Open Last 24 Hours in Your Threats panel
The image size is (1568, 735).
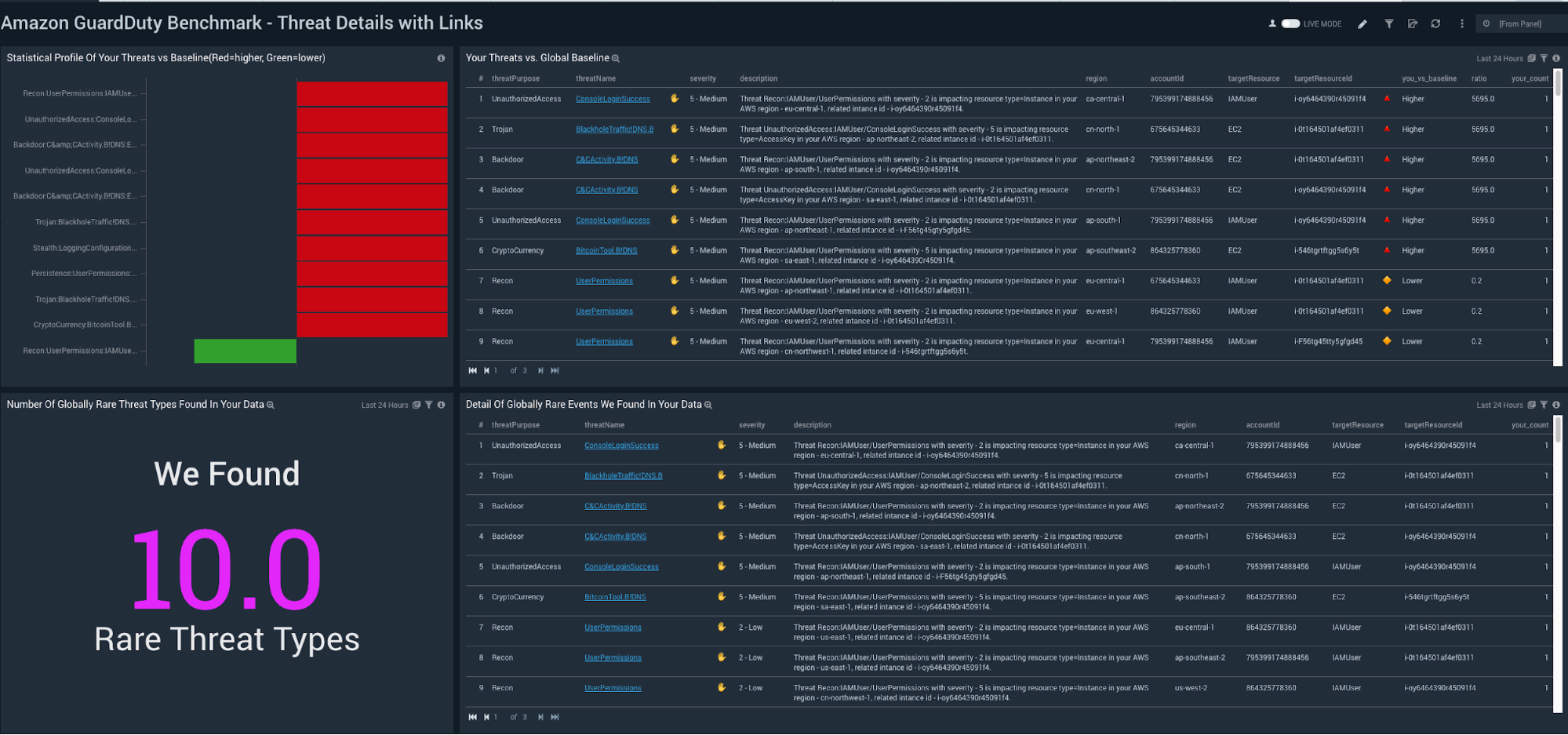point(1499,58)
